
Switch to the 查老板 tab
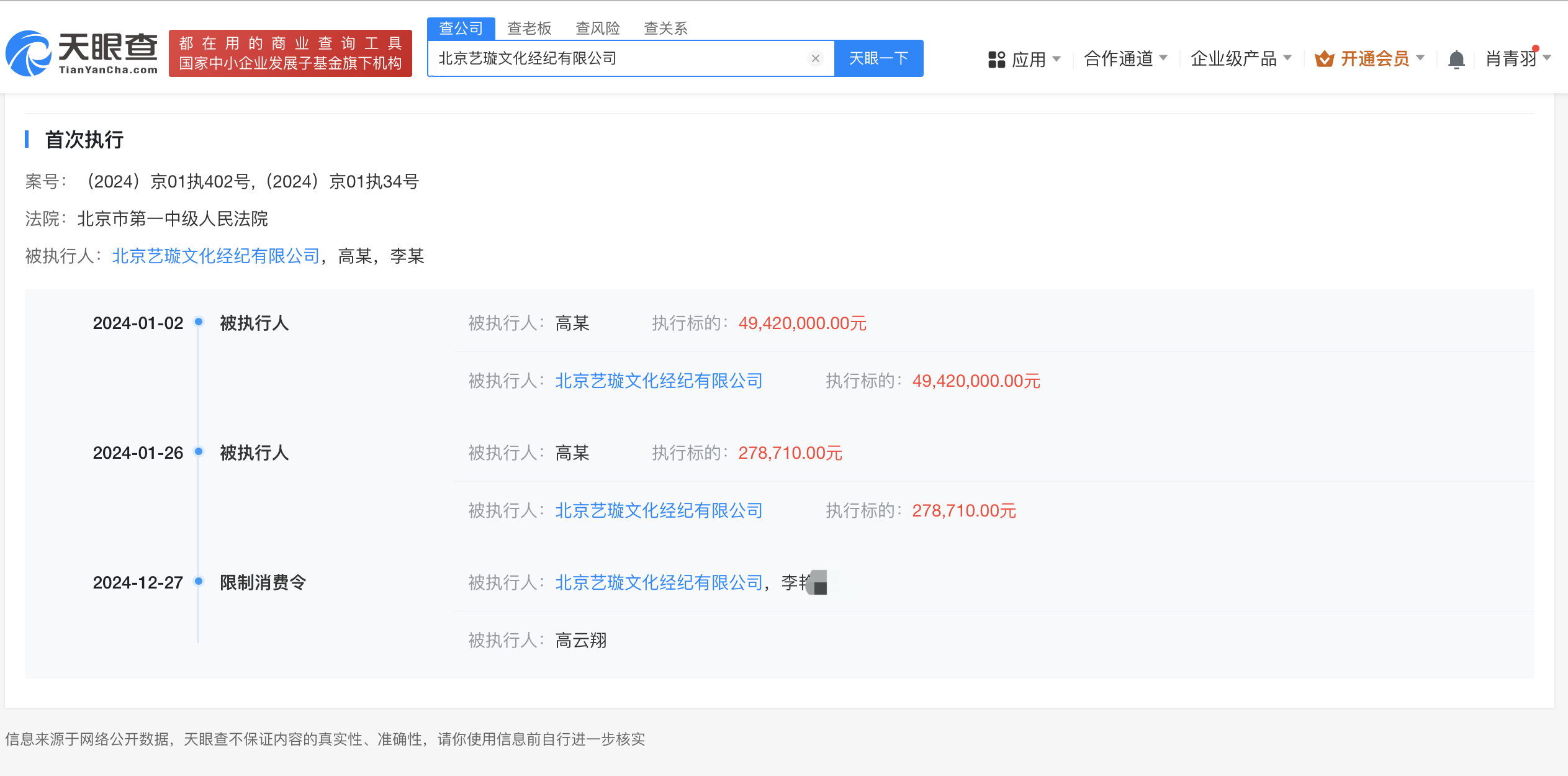point(529,29)
